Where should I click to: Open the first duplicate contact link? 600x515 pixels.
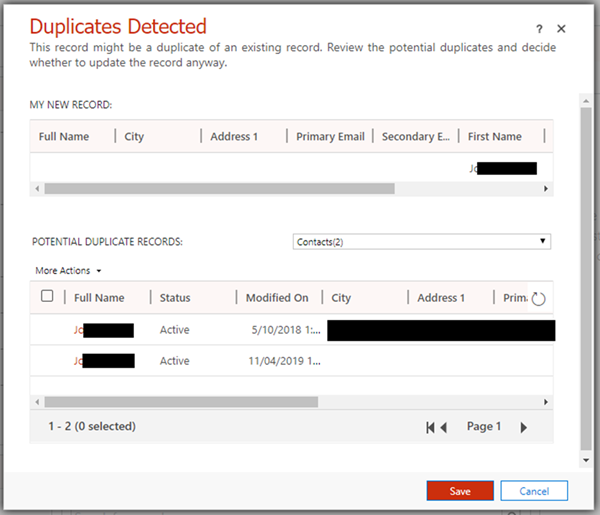coord(79,330)
